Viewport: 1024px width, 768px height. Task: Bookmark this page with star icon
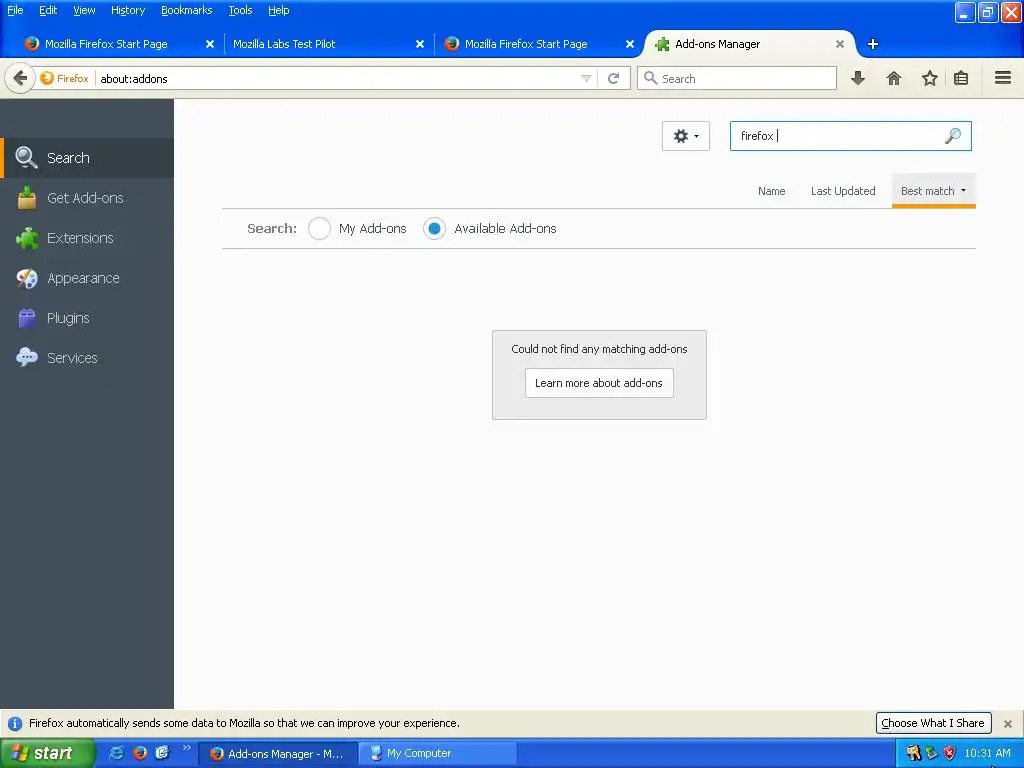930,78
